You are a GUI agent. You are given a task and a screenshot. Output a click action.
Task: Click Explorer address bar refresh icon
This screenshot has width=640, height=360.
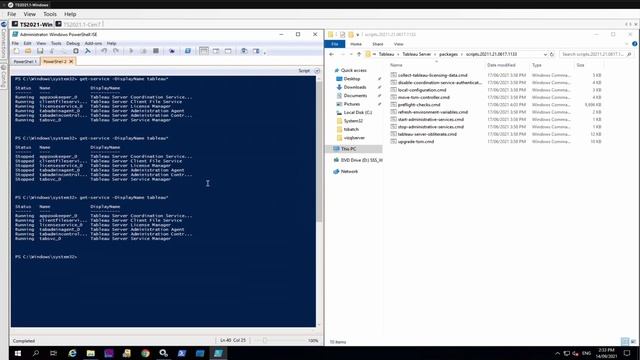(x=552, y=54)
